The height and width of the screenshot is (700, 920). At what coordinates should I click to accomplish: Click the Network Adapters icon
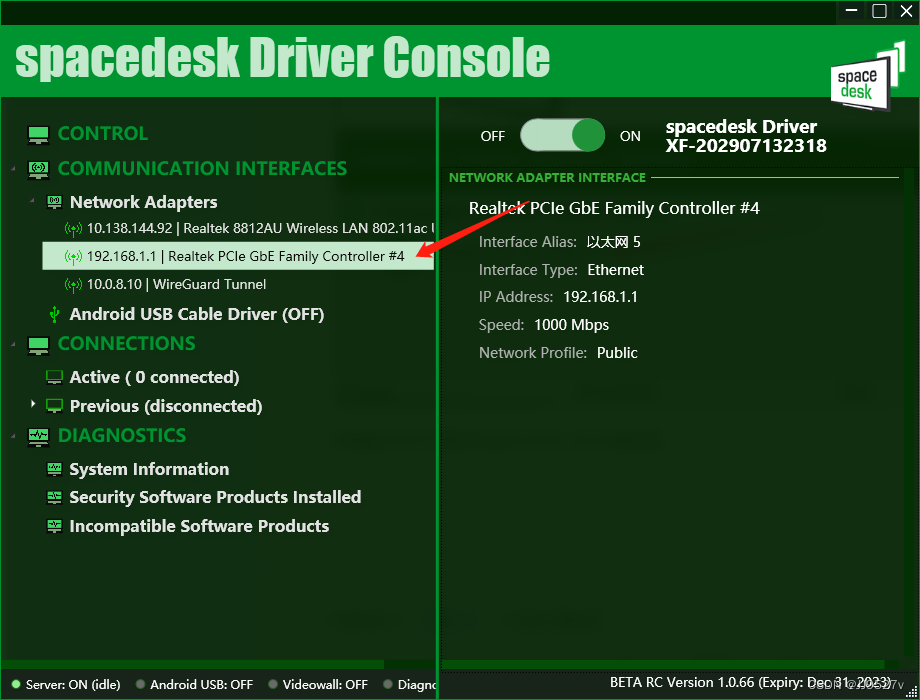(55, 202)
